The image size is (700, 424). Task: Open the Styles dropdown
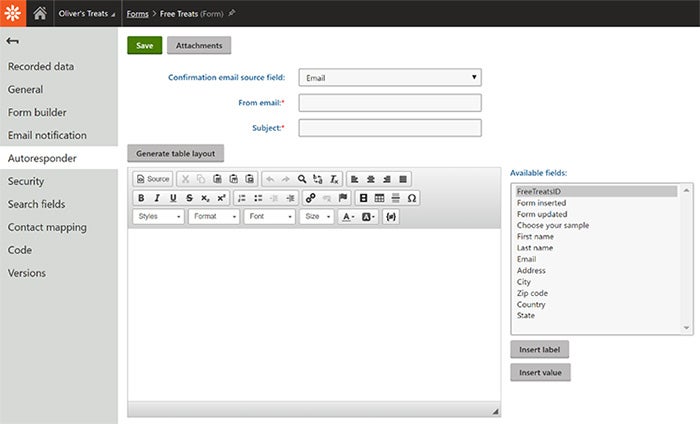158,216
